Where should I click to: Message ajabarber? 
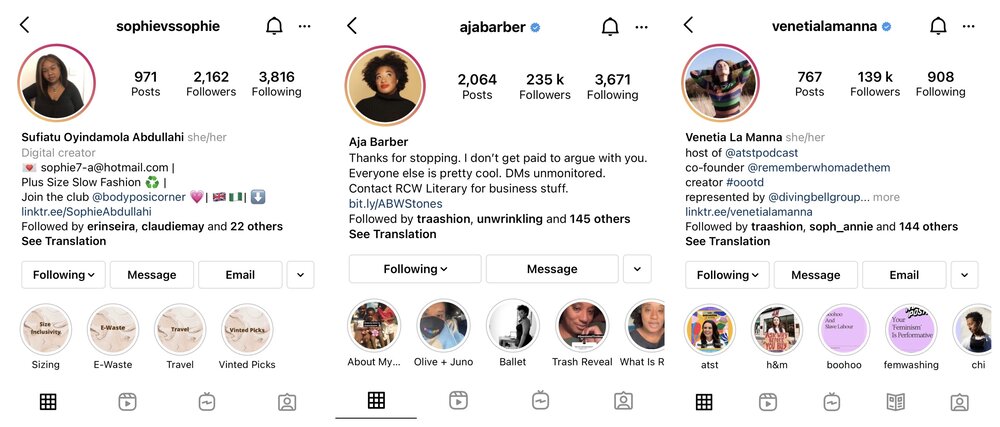pyautogui.click(x=552, y=269)
